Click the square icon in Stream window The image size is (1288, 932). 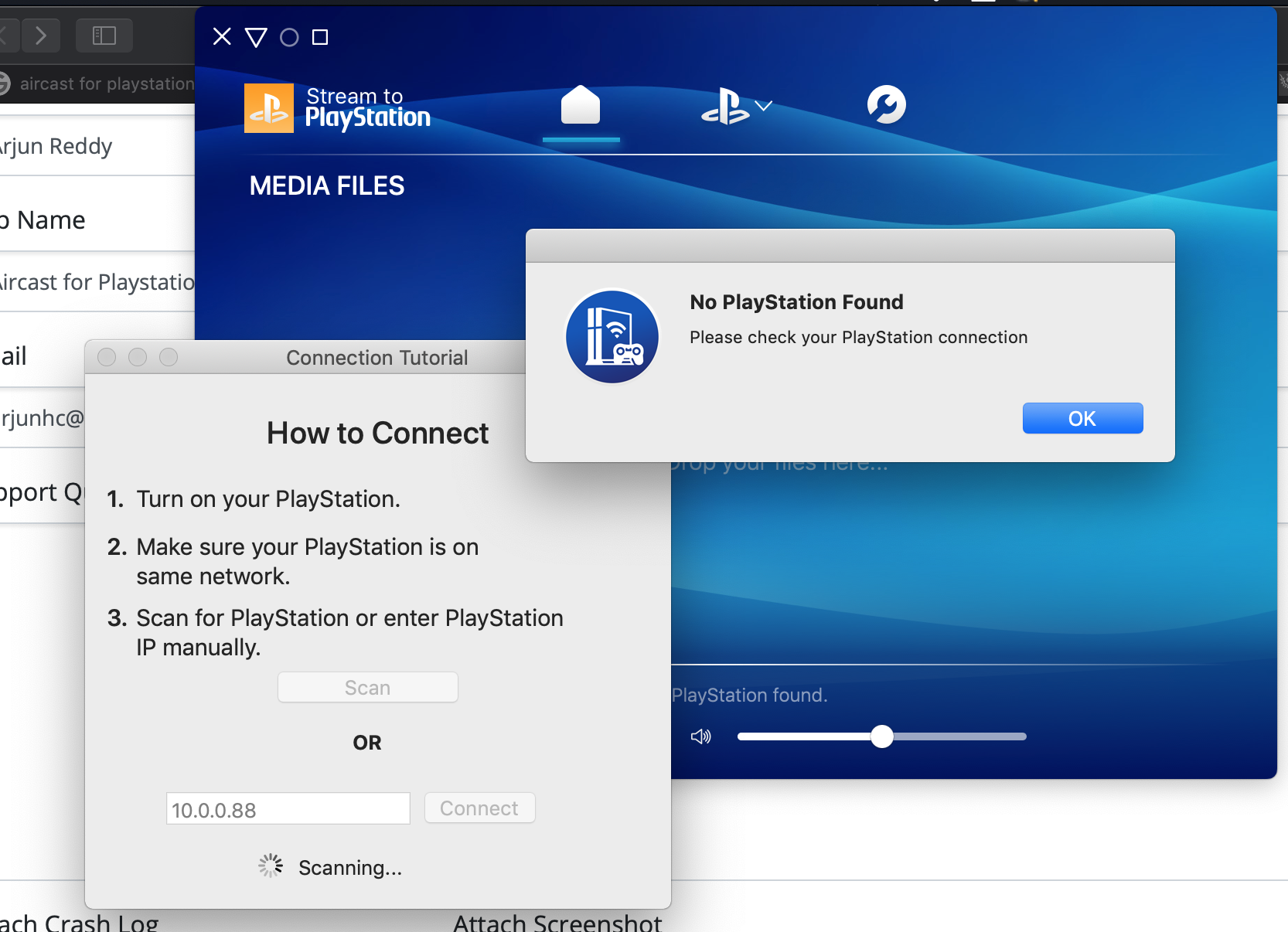(x=320, y=37)
